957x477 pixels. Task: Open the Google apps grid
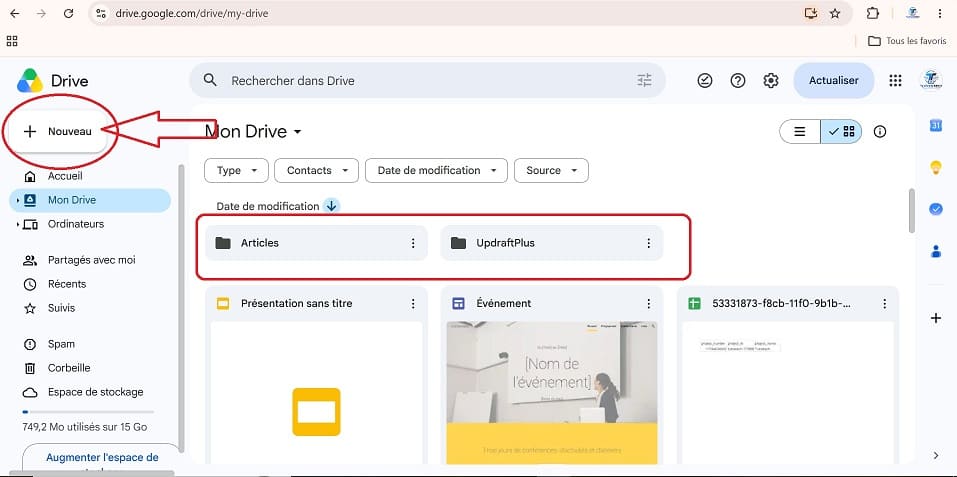[x=895, y=81]
